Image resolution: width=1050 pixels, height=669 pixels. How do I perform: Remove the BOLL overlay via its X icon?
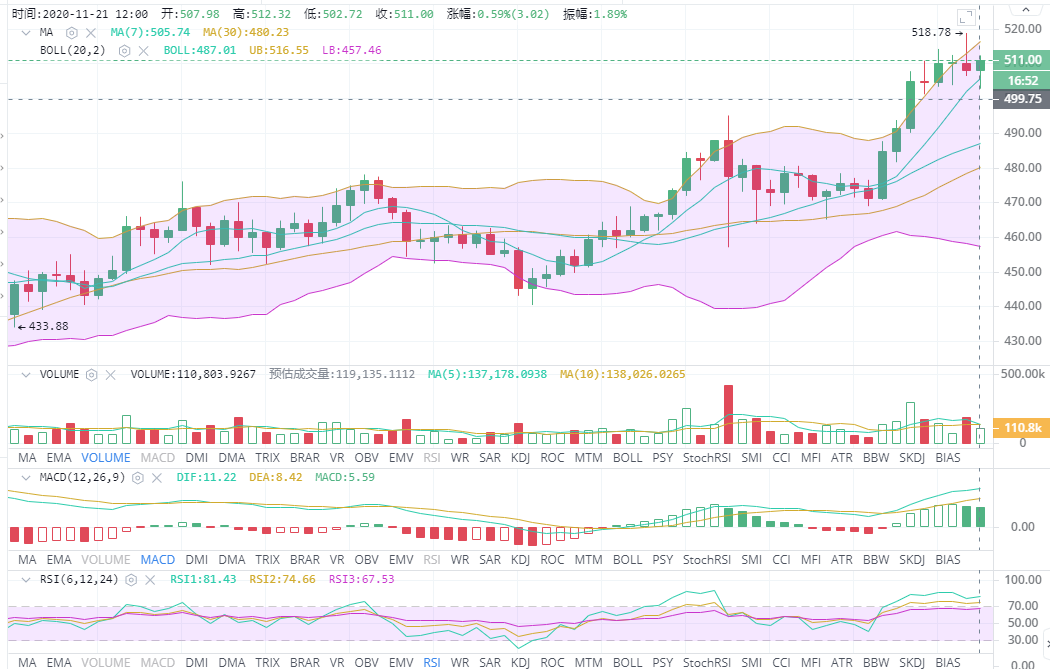[x=145, y=50]
